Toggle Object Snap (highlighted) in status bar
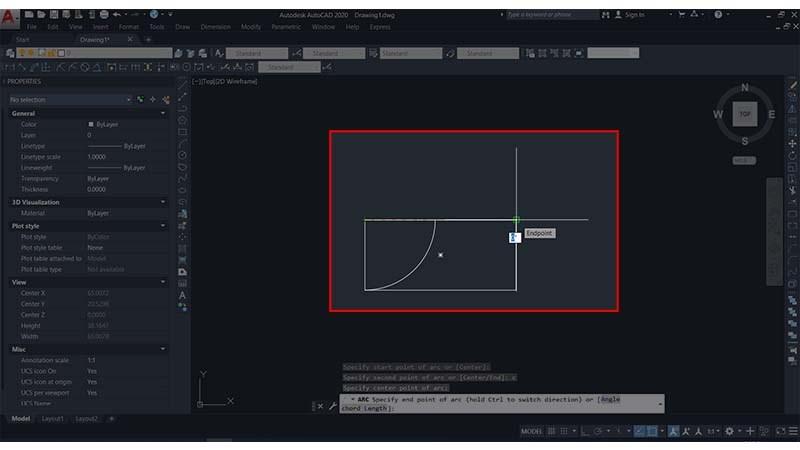Image resolution: width=800 pixels, height=450 pixels. click(652, 431)
